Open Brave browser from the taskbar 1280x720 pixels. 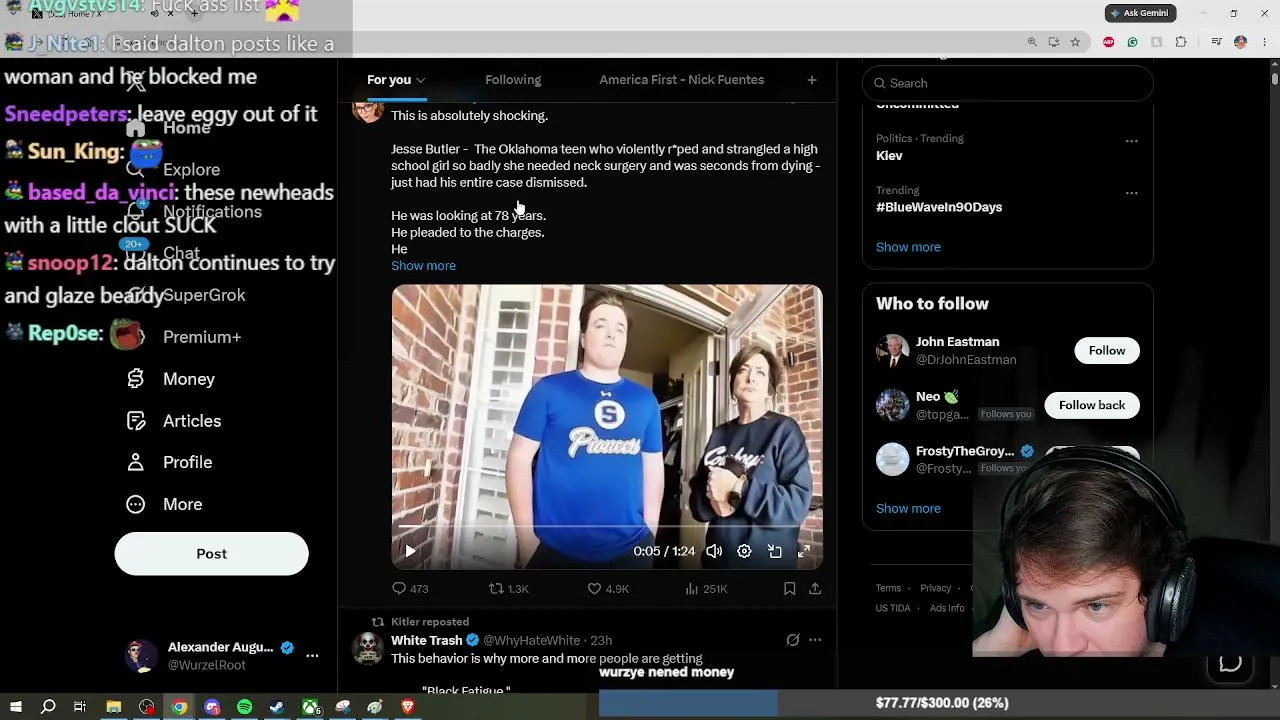[x=408, y=707]
